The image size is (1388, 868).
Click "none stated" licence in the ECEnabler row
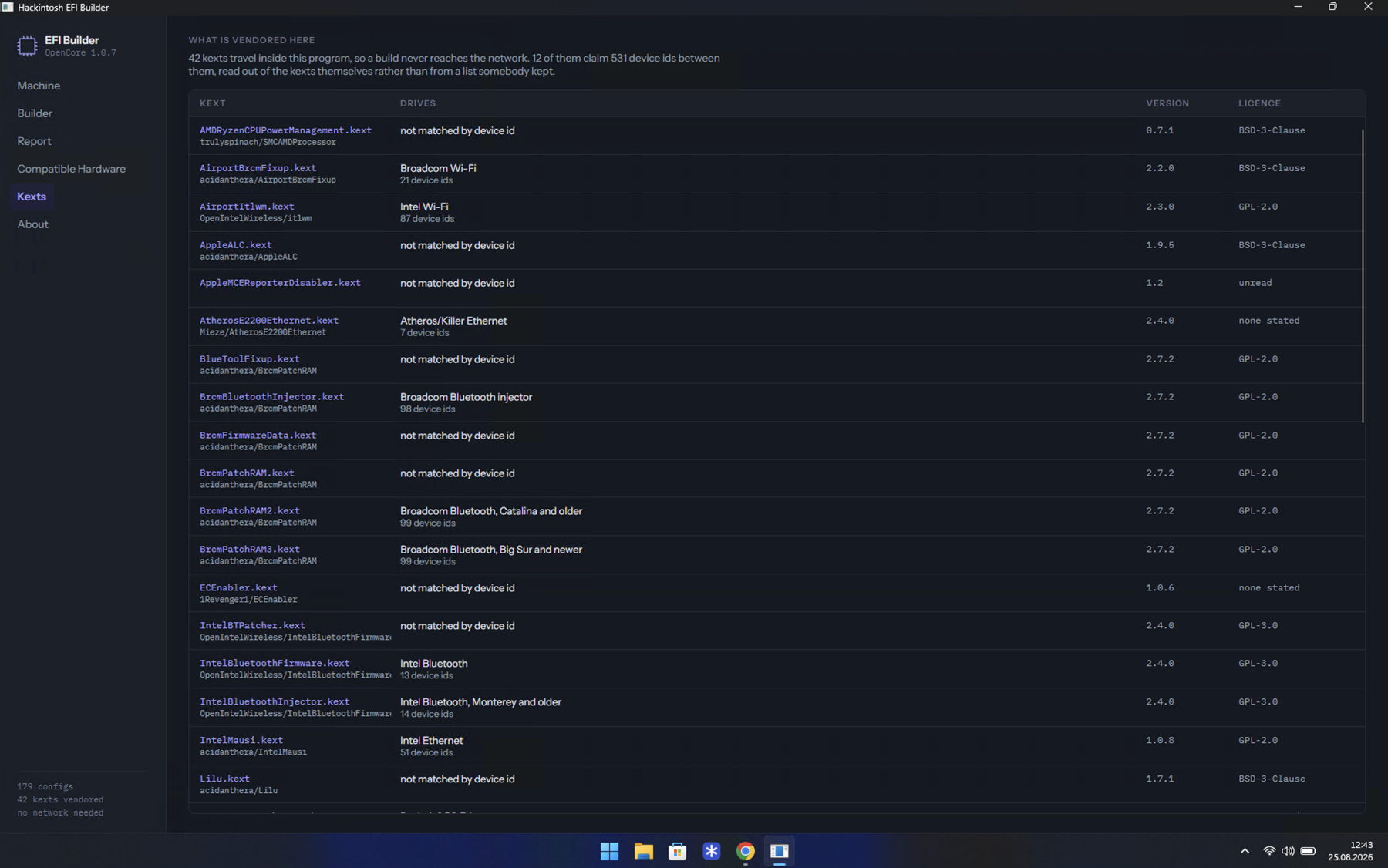point(1269,588)
